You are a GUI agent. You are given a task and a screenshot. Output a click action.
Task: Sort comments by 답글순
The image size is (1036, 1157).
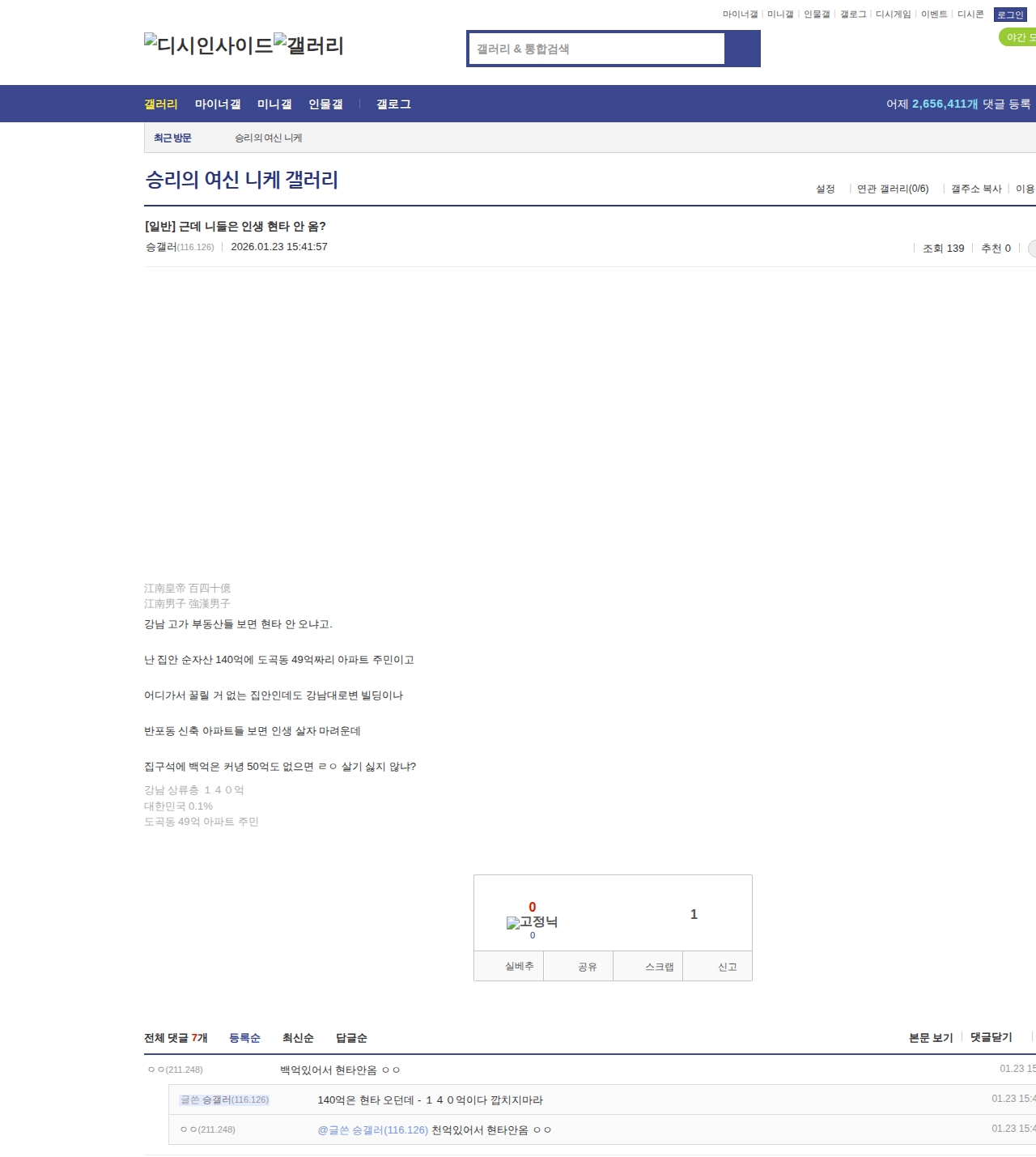351,1037
